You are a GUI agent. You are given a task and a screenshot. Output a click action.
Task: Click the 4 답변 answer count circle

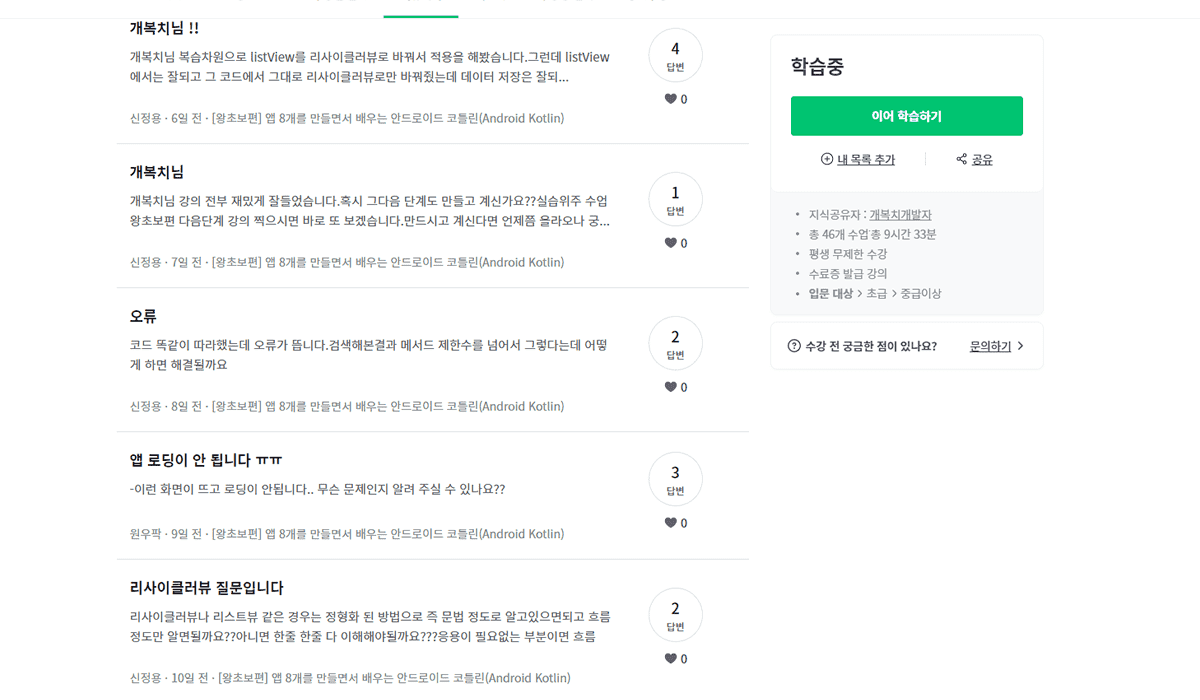click(675, 55)
